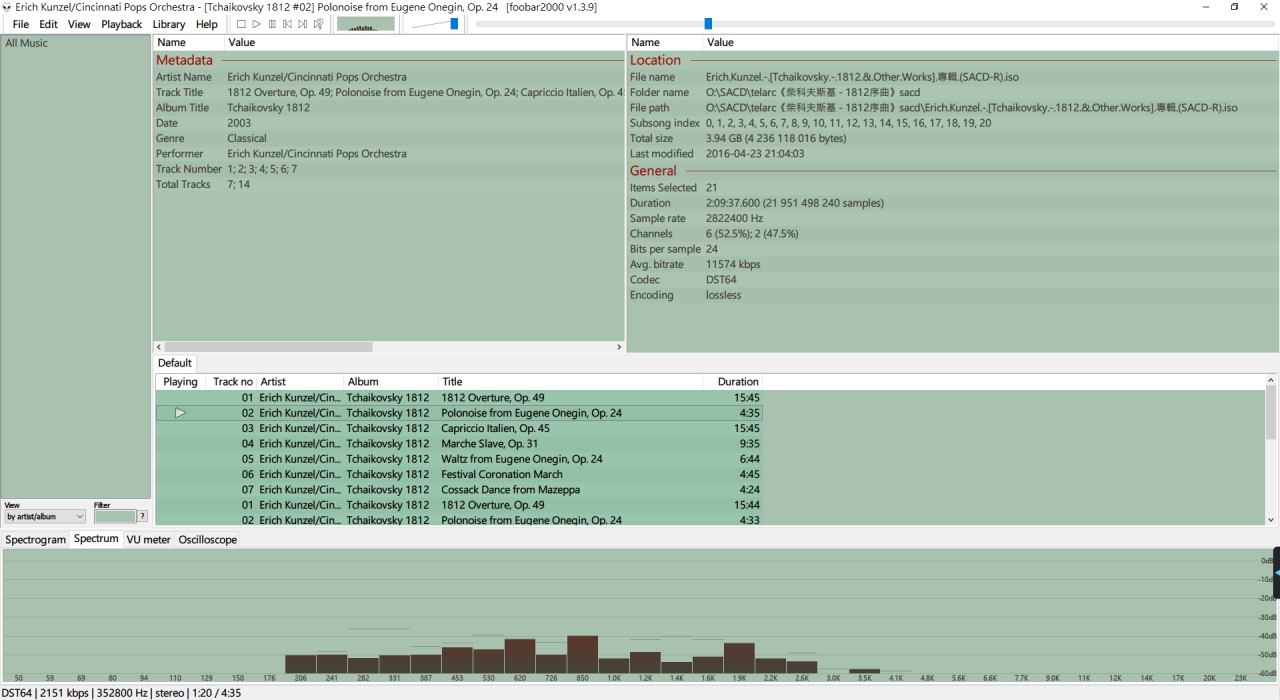This screenshot has width=1280, height=700.
Task: Select the Oscilloscope tab
Action: click(x=208, y=540)
